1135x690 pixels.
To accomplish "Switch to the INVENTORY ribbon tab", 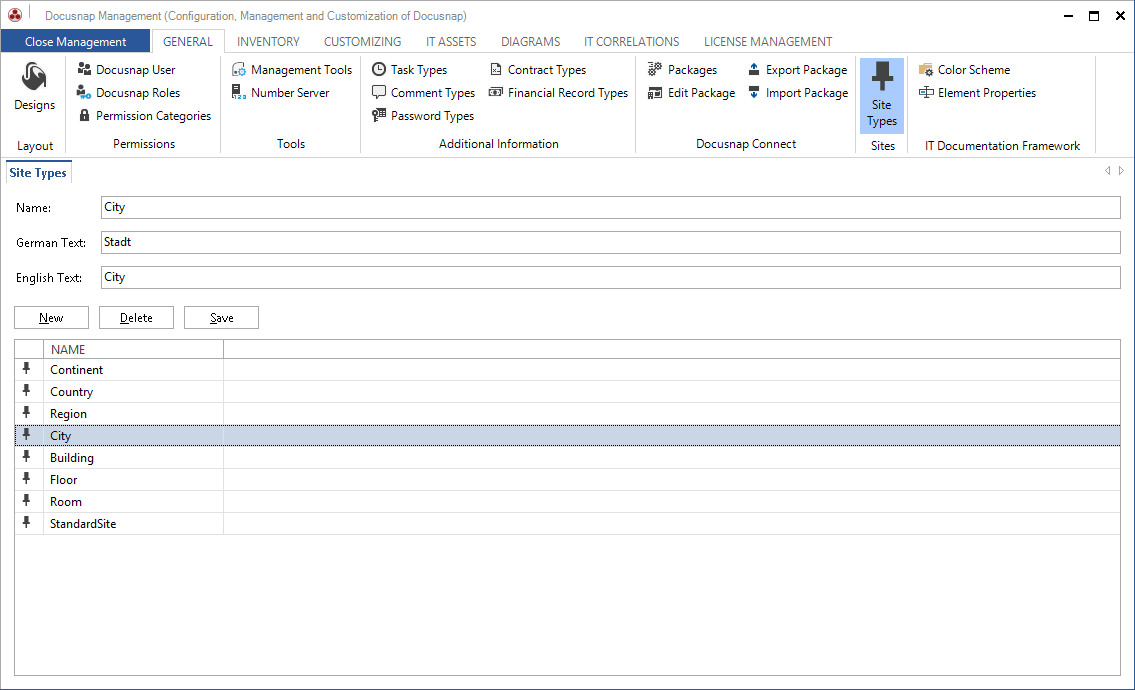I will (268, 41).
